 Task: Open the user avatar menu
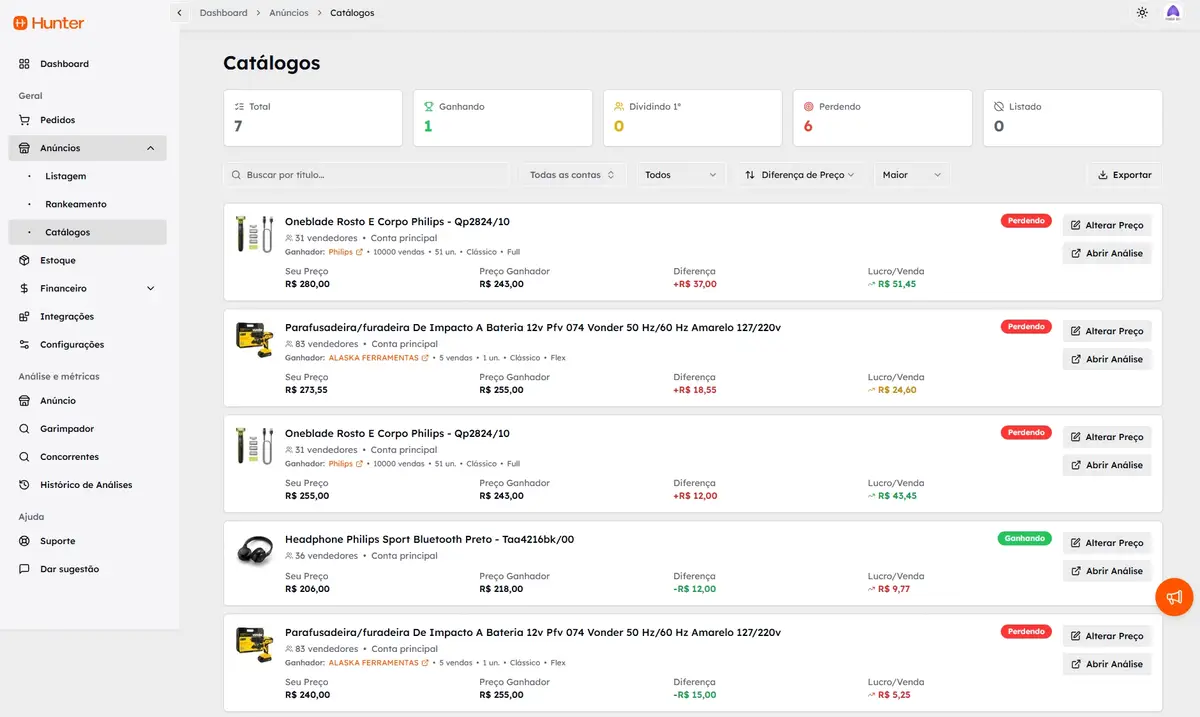pyautogui.click(x=1173, y=13)
